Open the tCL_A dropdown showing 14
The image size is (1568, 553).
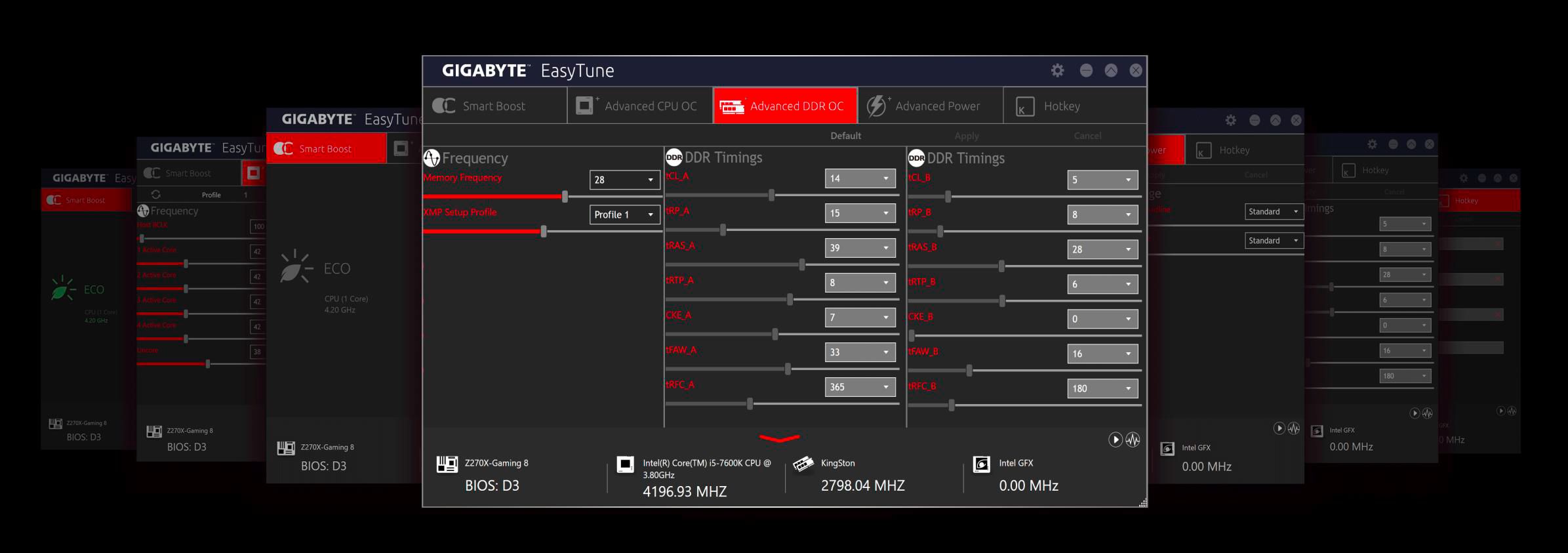[860, 178]
